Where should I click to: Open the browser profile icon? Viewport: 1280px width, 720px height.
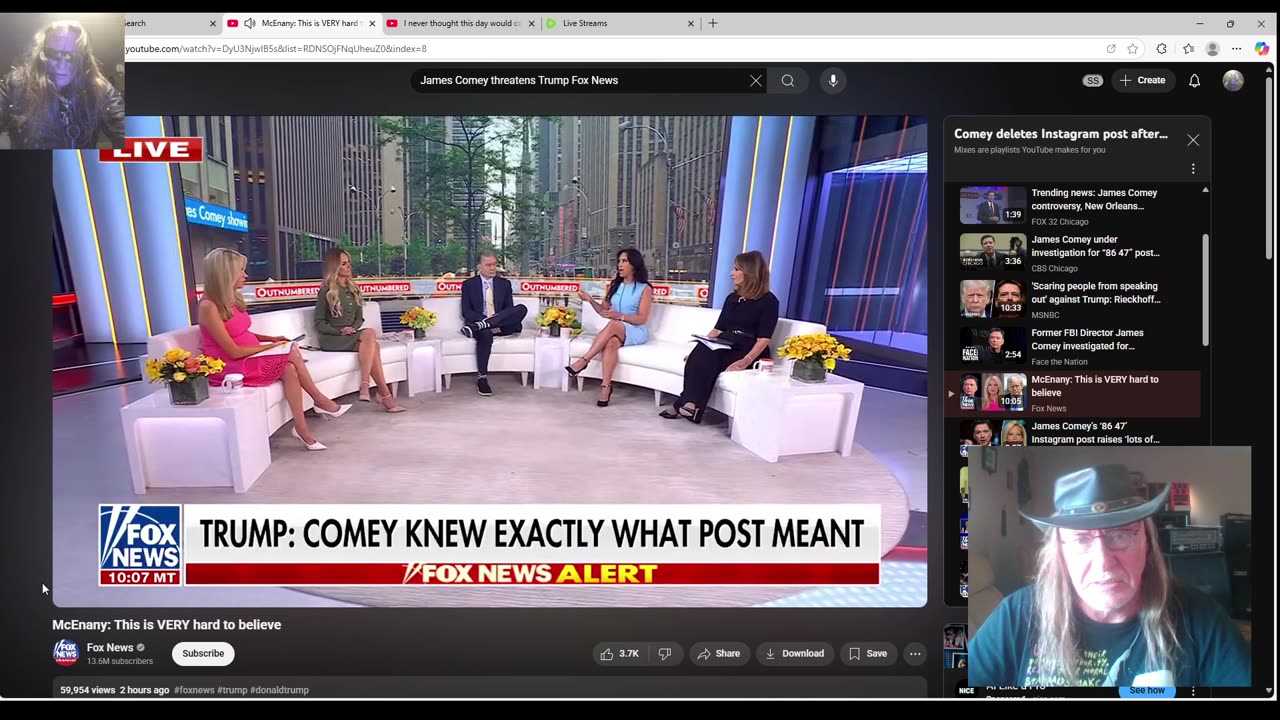pos(1212,48)
